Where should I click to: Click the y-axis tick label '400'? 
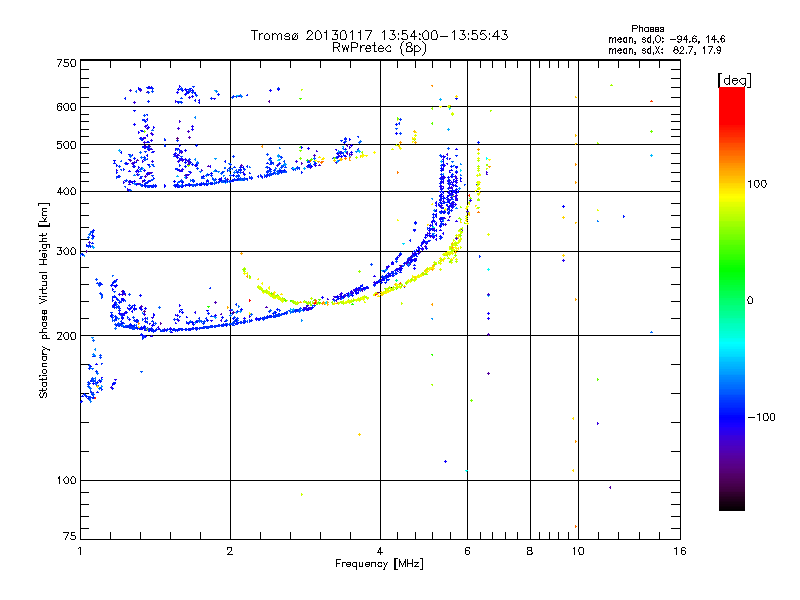(x=66, y=191)
